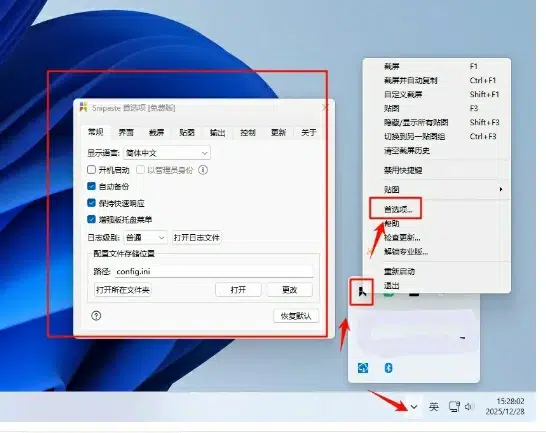Select 自定义截屏 menu entry

(x=437, y=94)
